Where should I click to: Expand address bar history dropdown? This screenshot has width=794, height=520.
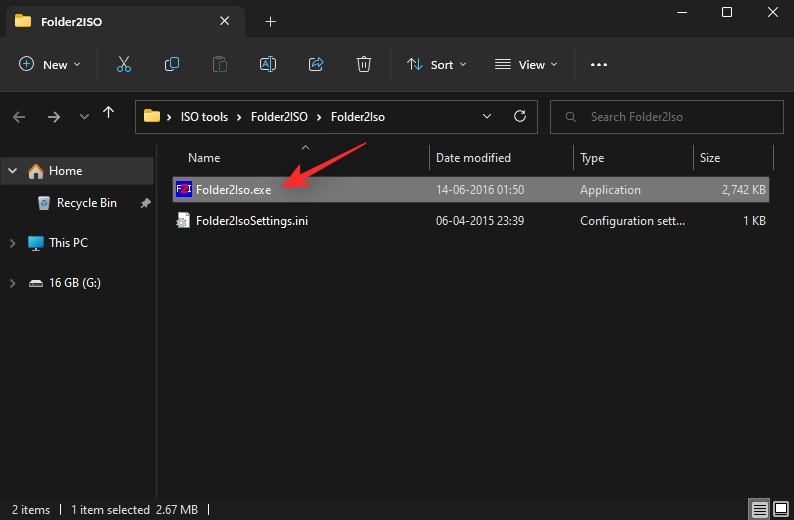click(487, 116)
